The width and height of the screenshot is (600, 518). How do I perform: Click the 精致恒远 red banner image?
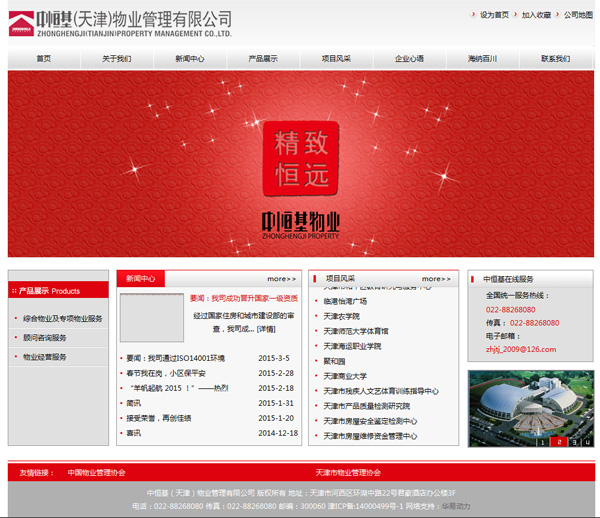[x=301, y=164]
